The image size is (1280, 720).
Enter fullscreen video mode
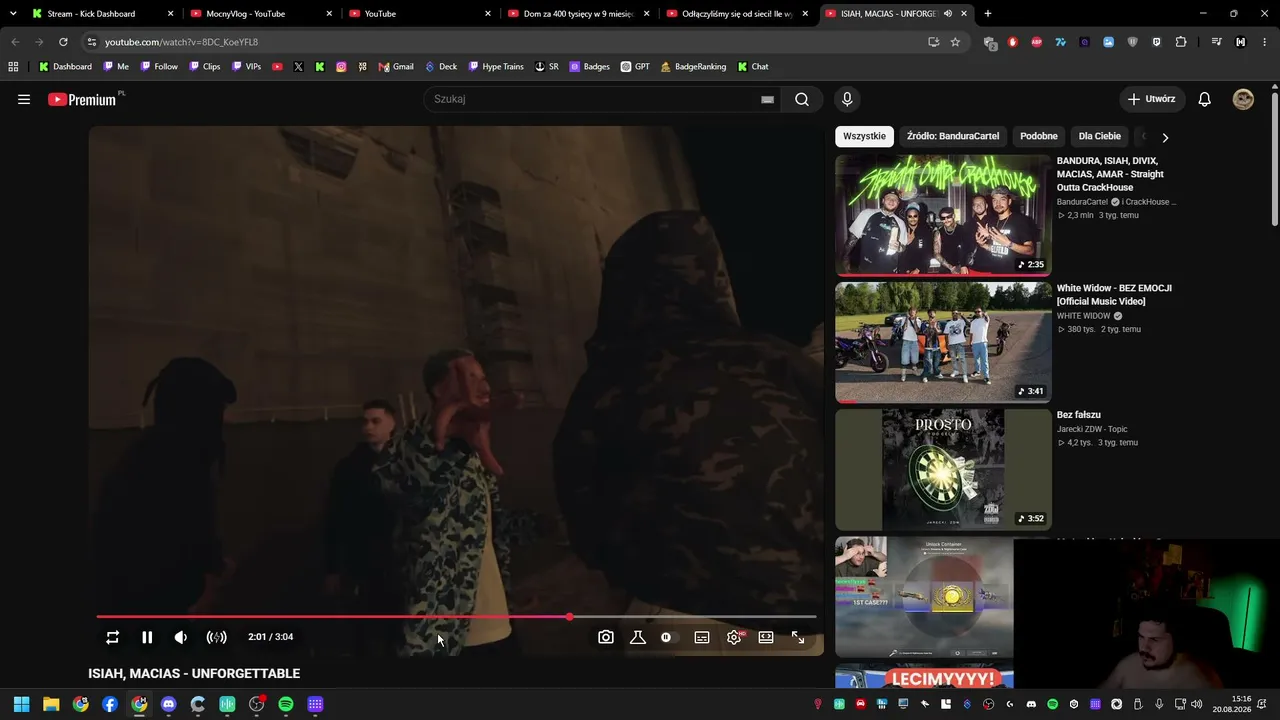point(798,637)
